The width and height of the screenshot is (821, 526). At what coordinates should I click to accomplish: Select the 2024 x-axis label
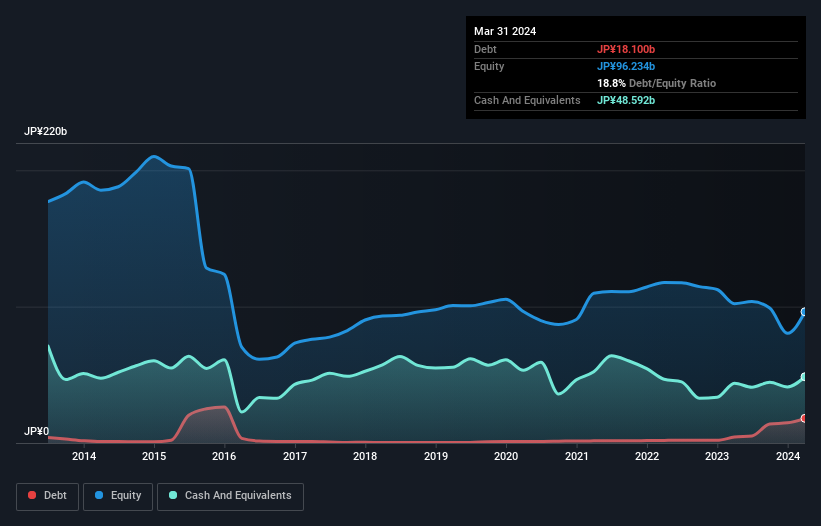(x=788, y=456)
